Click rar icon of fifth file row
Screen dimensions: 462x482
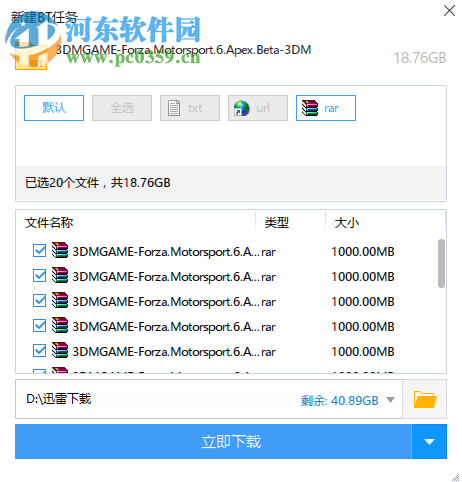point(60,350)
